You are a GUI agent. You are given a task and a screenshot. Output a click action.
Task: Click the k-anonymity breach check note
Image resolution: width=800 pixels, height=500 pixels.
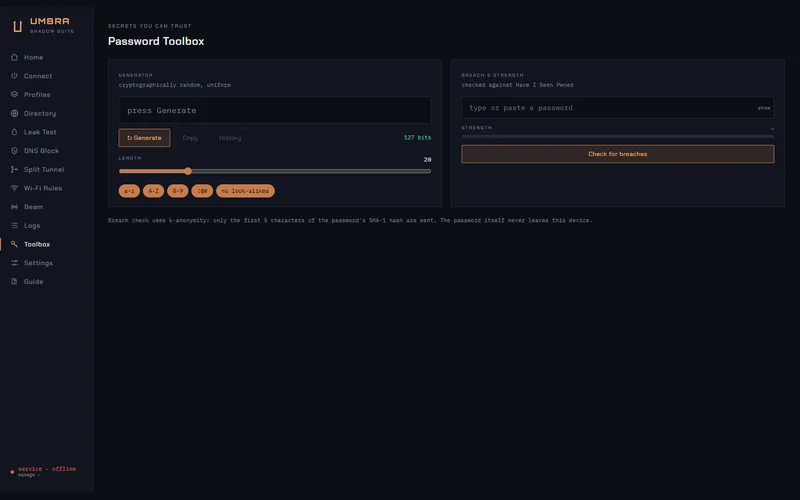350,220
